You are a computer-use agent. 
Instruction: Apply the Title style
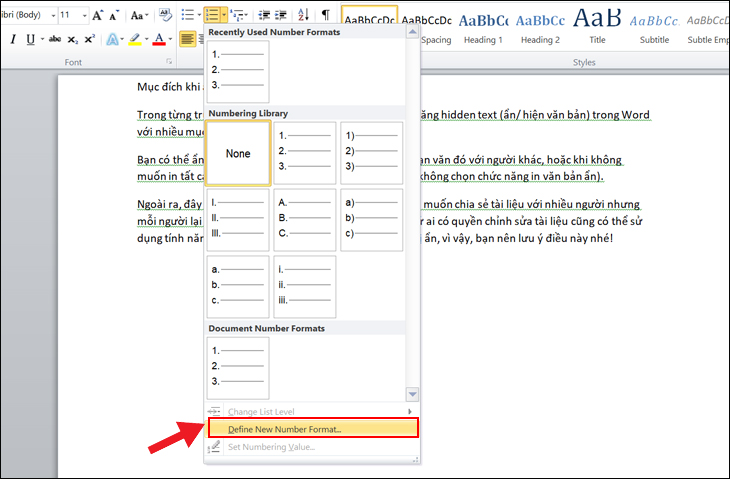tap(597, 28)
